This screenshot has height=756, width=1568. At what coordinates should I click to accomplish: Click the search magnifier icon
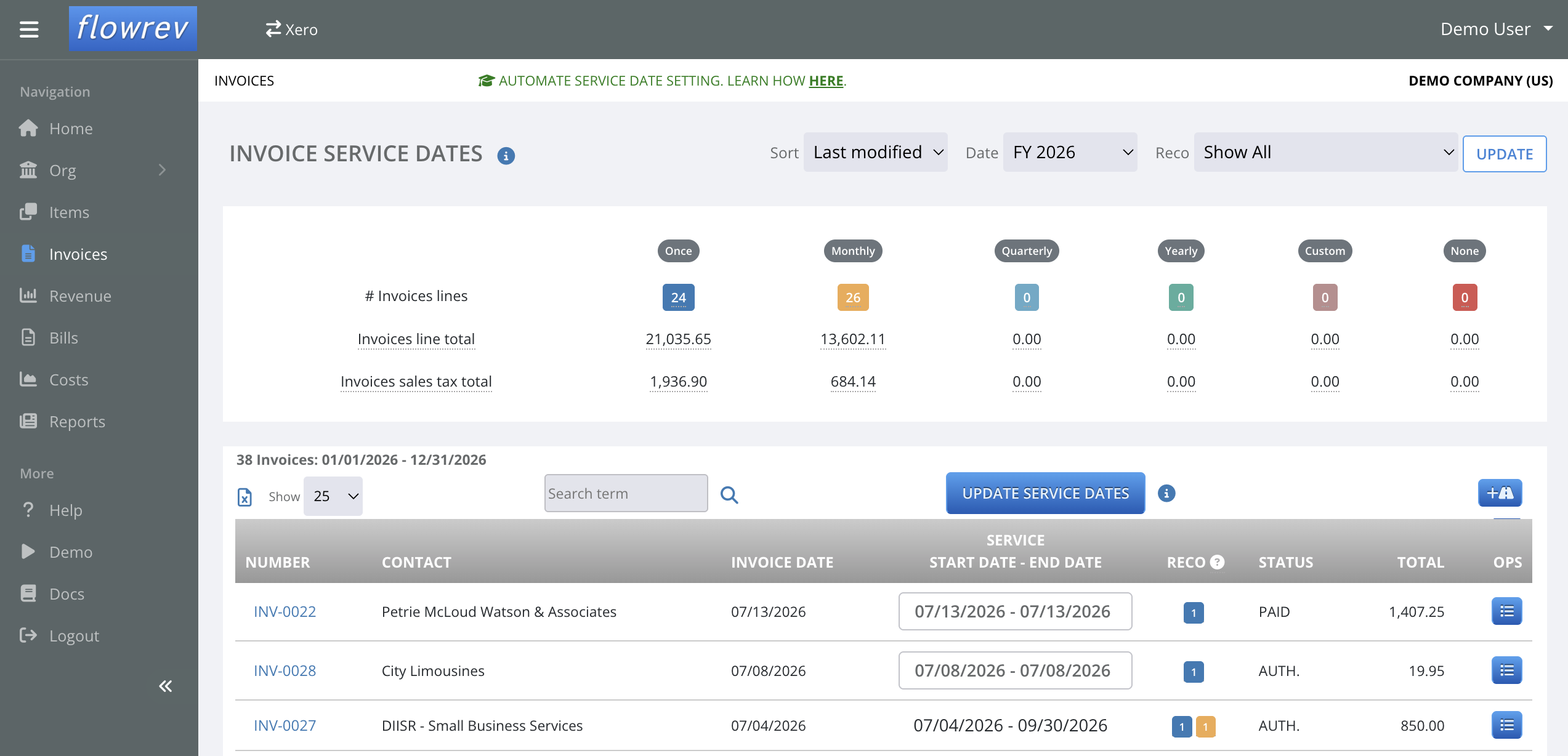click(729, 494)
